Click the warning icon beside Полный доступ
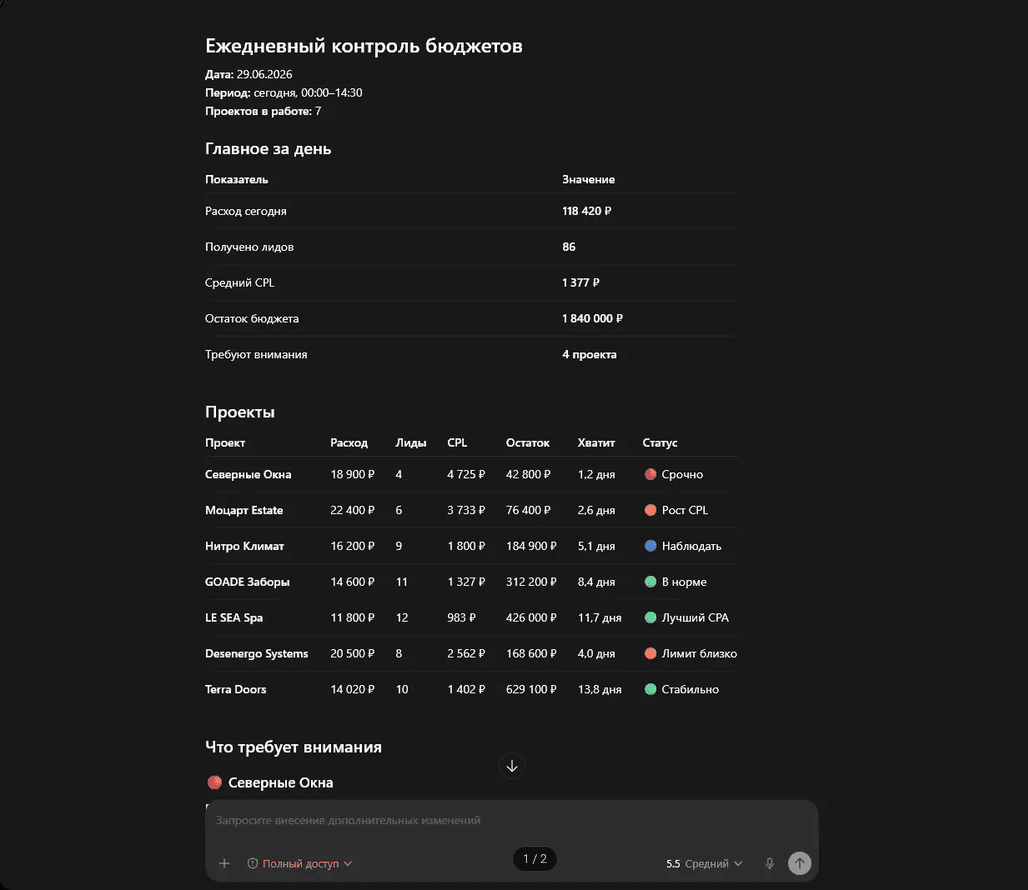 [252, 863]
